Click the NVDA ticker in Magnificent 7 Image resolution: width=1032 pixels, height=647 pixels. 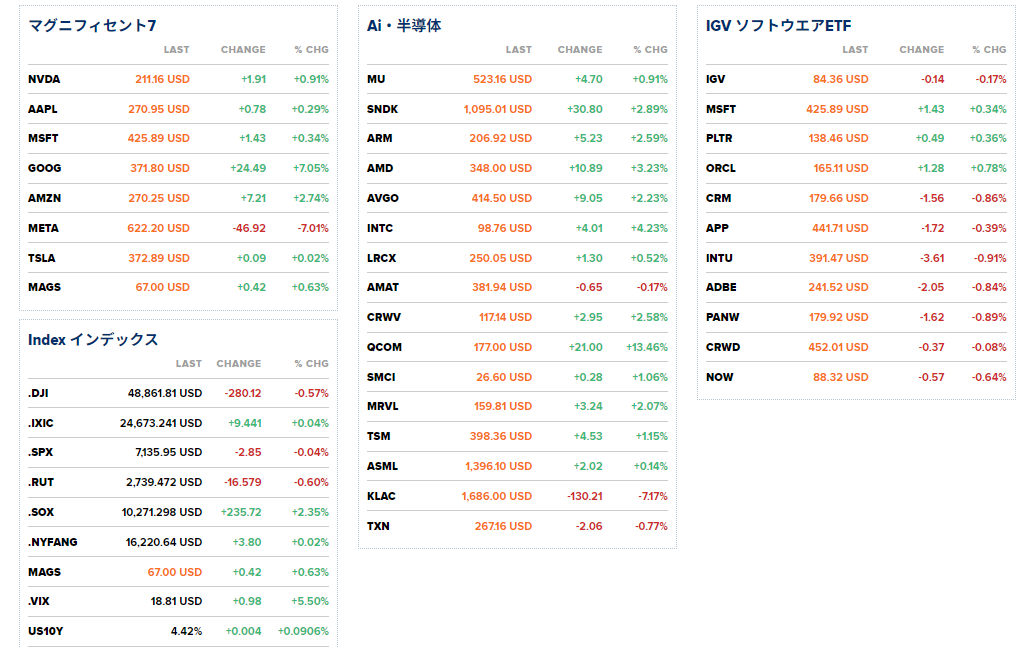pos(44,79)
